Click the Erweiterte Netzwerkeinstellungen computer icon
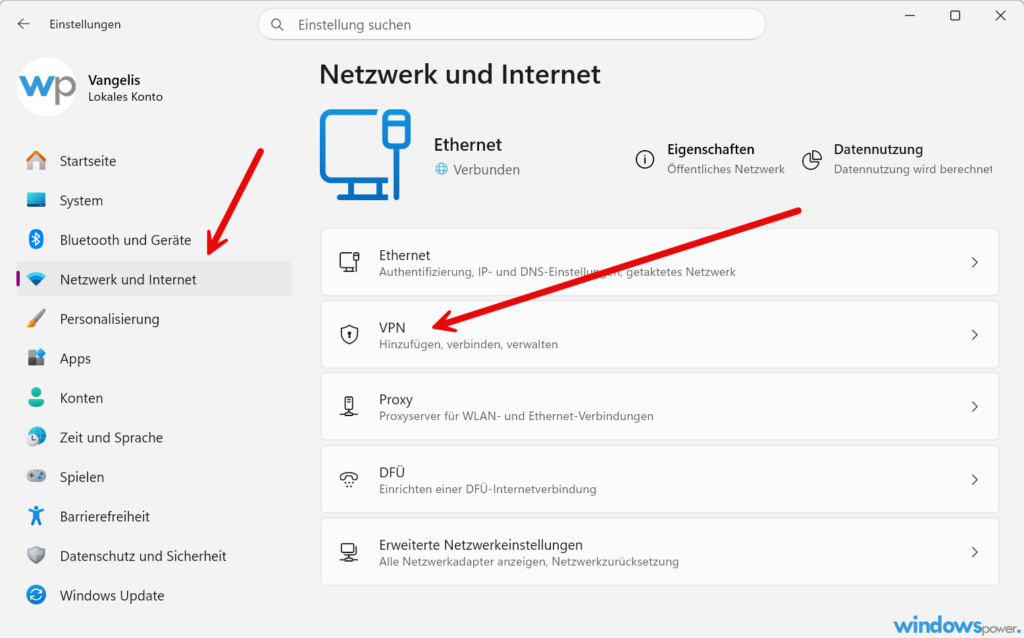Viewport: 1024px width, 638px height. (x=349, y=552)
